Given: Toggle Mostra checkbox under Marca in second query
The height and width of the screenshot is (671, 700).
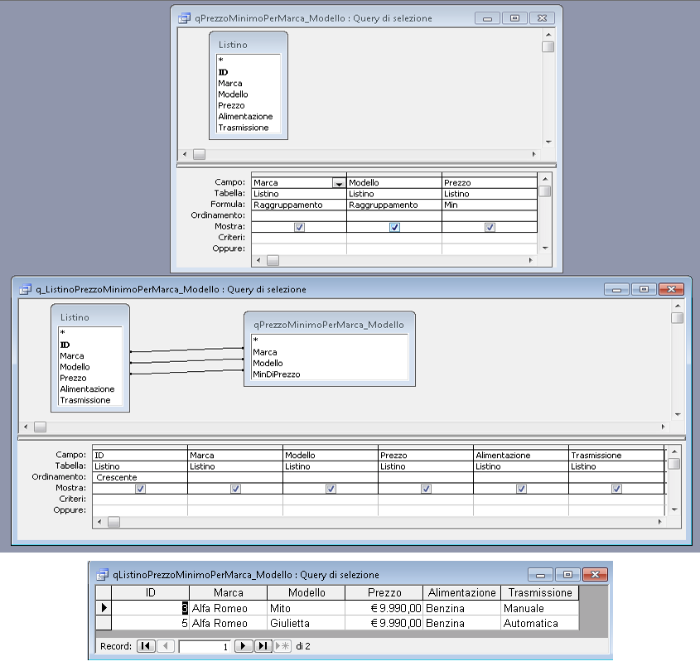Looking at the screenshot, I should 235,488.
